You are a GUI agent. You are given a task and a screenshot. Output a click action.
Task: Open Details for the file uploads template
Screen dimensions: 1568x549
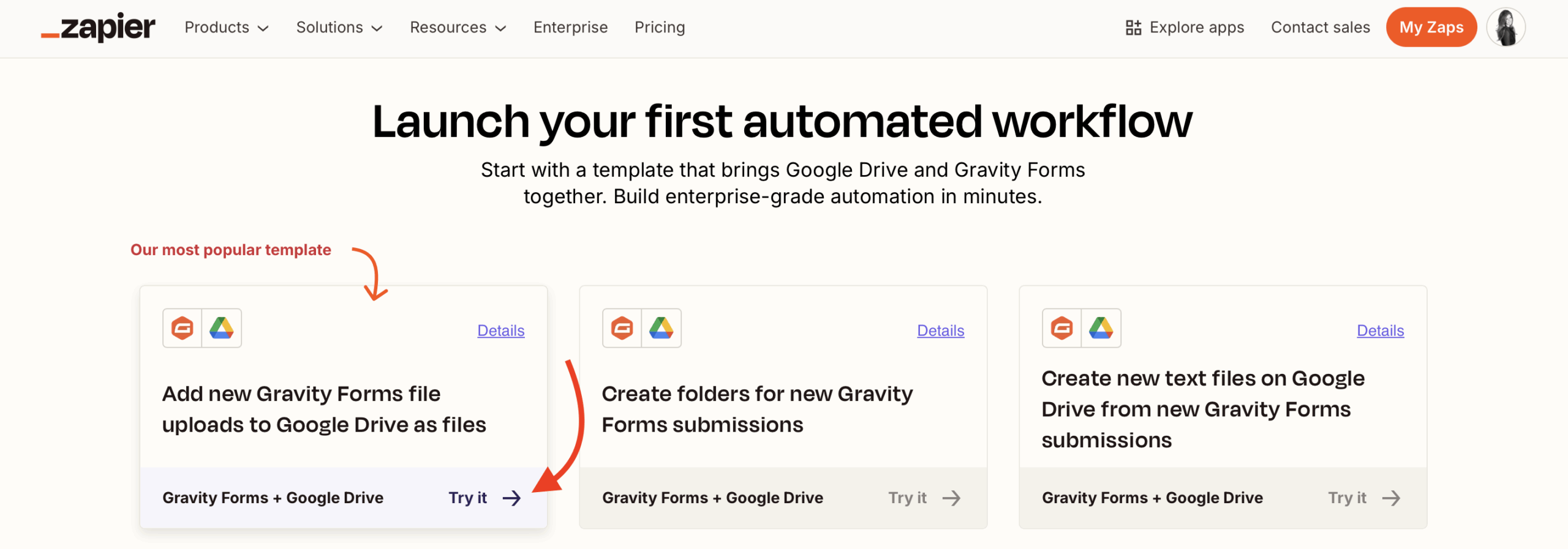(500, 331)
